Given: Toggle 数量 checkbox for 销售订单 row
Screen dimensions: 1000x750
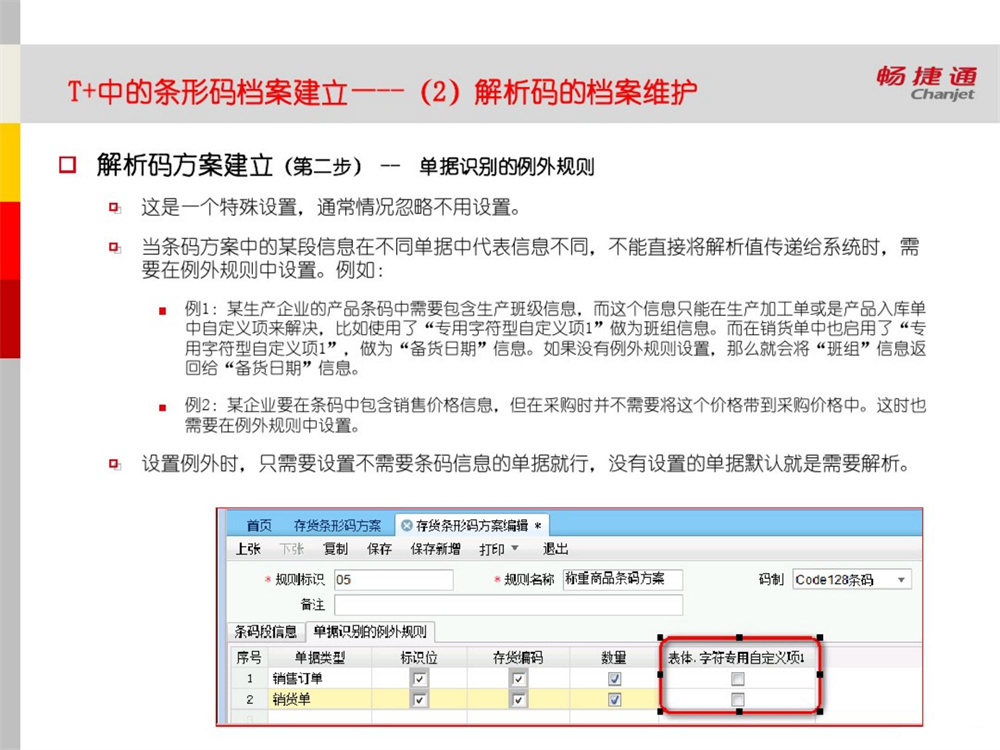Looking at the screenshot, I should (x=614, y=679).
